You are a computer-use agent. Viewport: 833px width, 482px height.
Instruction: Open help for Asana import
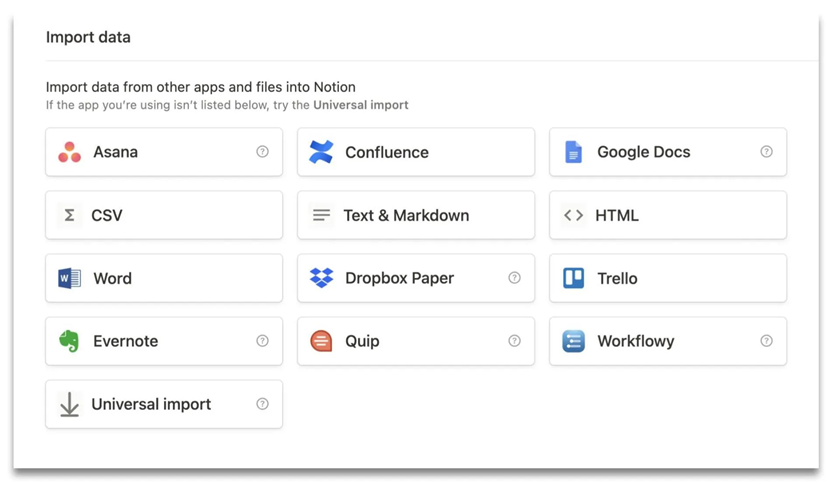262,151
